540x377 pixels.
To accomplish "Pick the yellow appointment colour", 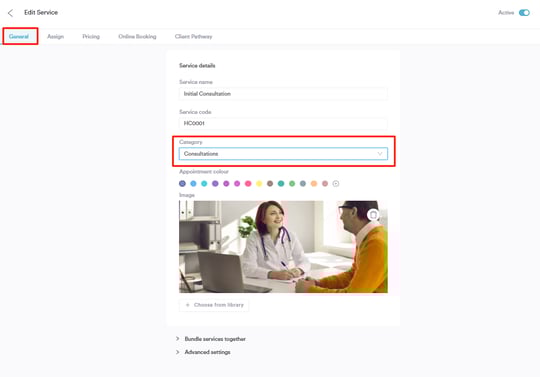I will click(x=259, y=184).
